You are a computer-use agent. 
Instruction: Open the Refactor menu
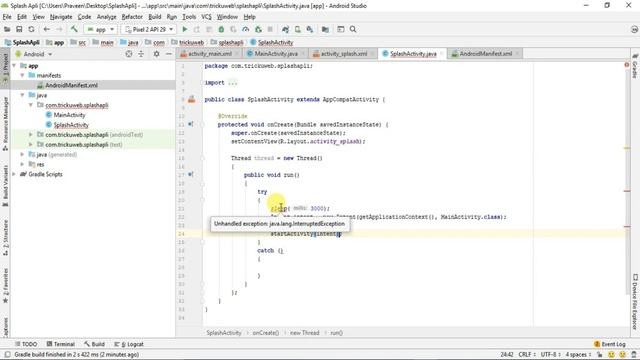132,17
